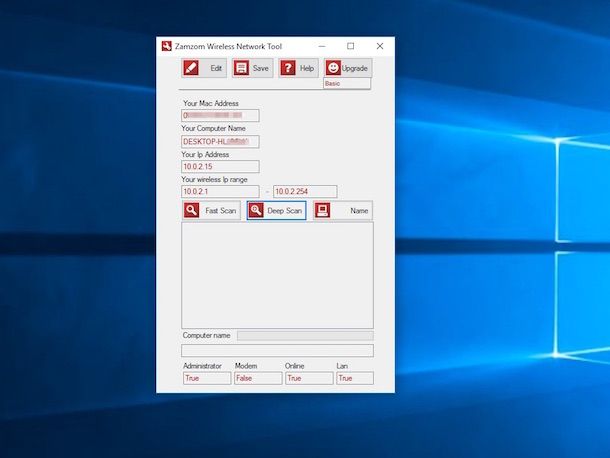
Task: Click the empty scan results list
Action: [x=277, y=276]
